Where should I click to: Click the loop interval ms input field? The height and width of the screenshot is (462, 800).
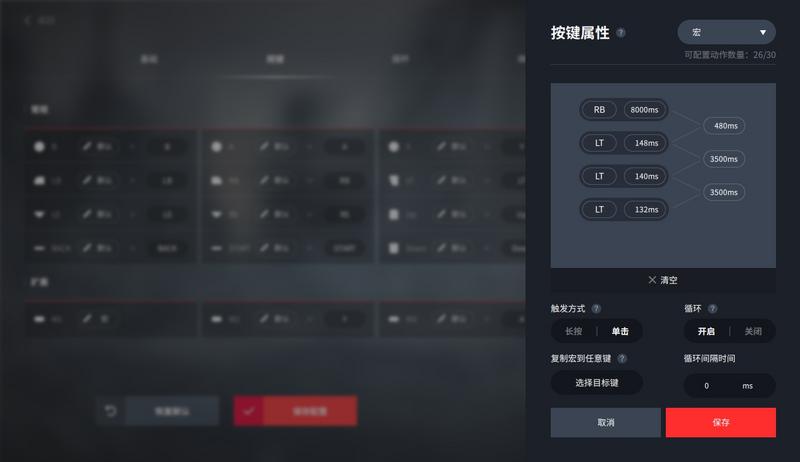tap(729, 386)
